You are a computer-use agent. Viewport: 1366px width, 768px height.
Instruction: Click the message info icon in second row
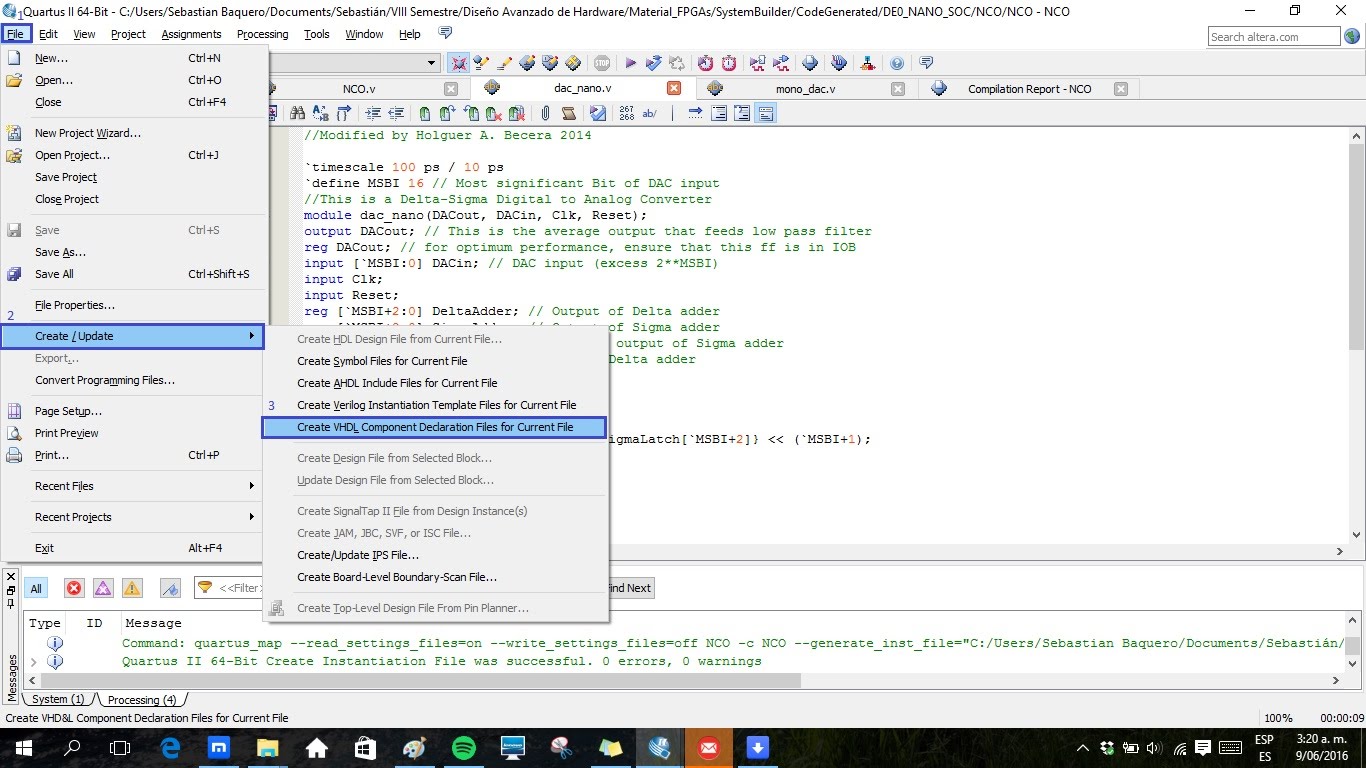55,661
